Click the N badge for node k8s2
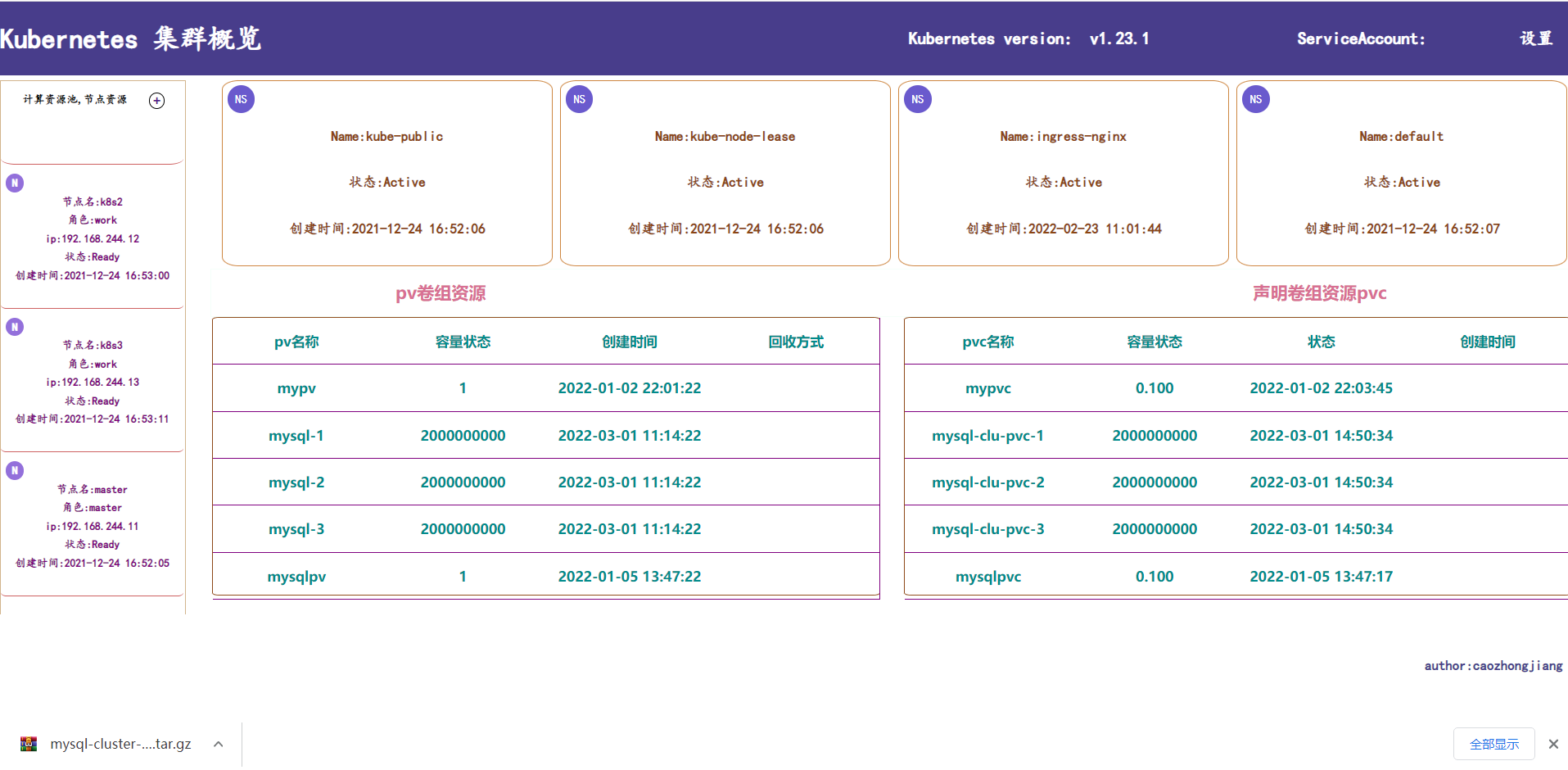1568x770 pixels. (x=15, y=183)
